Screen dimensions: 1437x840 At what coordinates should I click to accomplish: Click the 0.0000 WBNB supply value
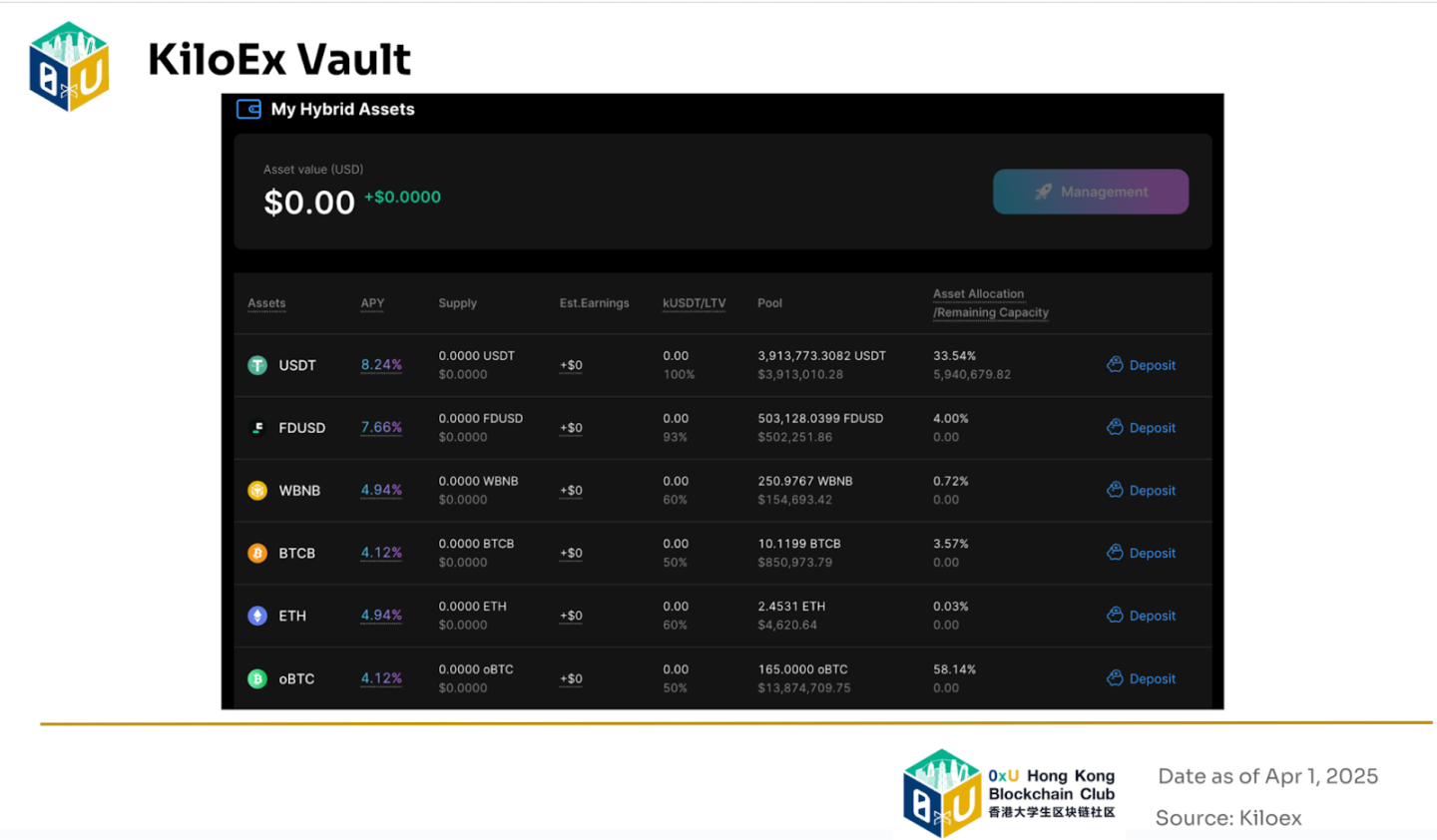(478, 481)
